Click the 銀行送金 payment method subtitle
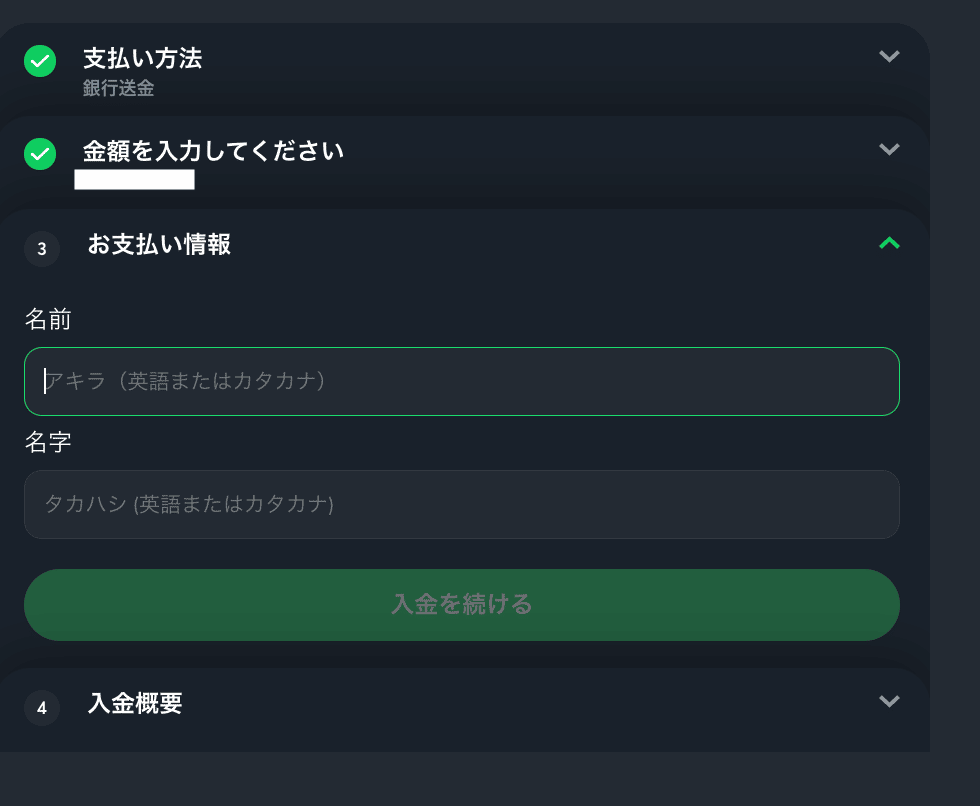Viewport: 980px width, 806px height. [x=118, y=88]
